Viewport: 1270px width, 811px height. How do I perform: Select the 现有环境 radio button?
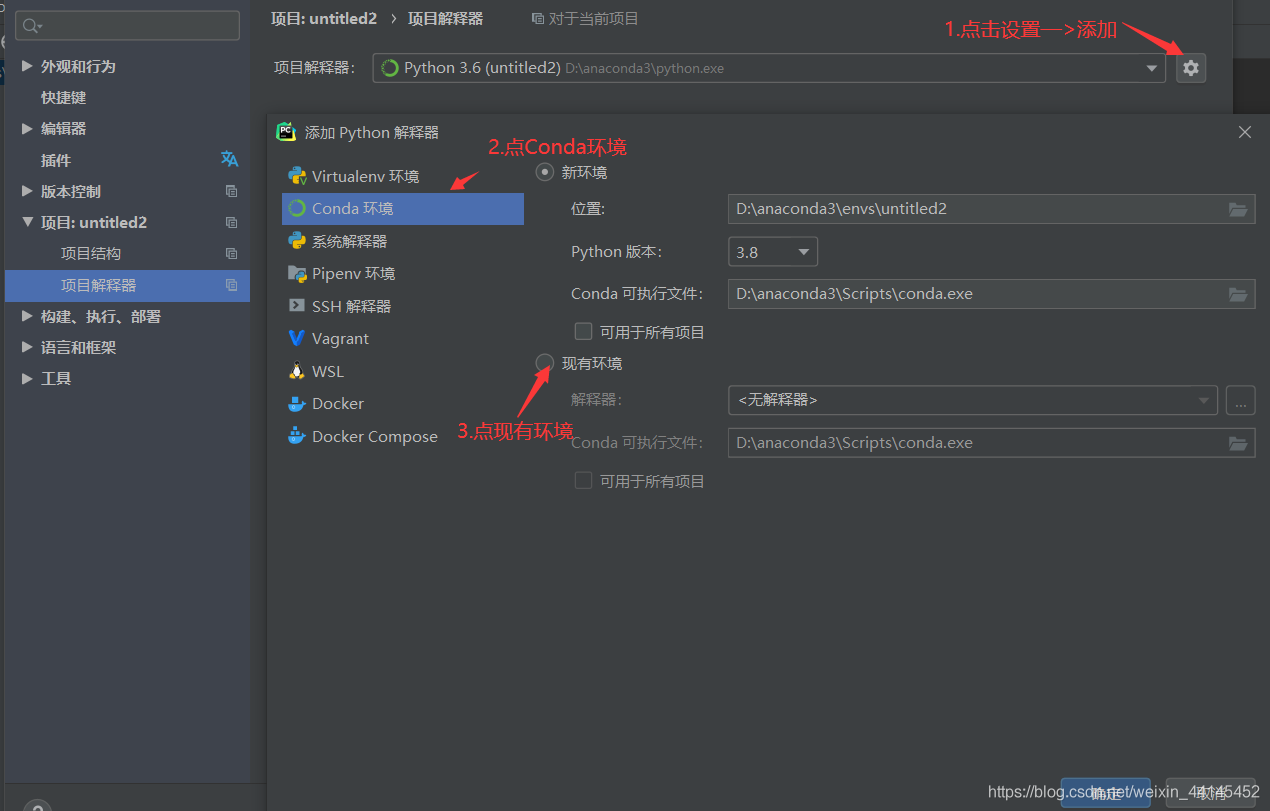point(545,362)
